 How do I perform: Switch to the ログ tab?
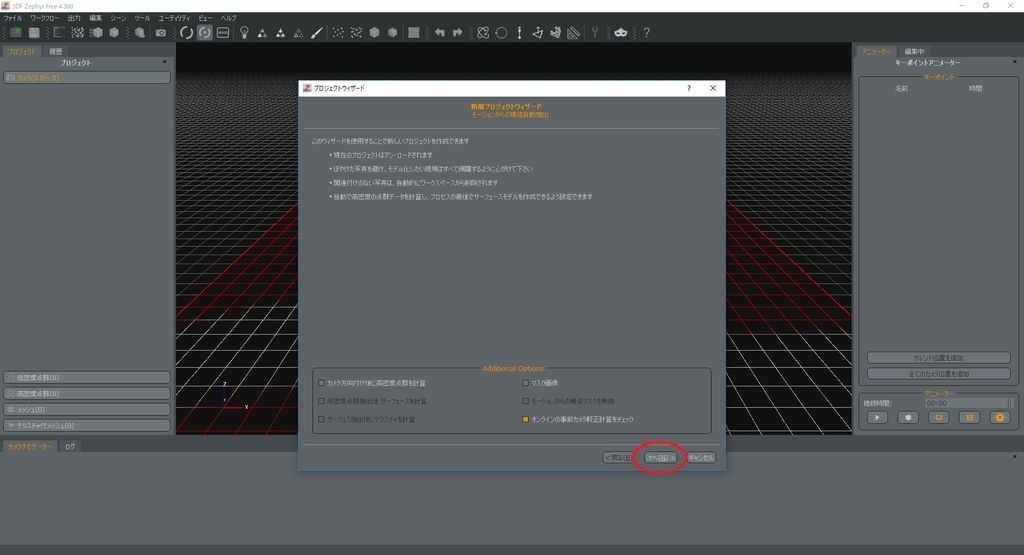pos(70,447)
